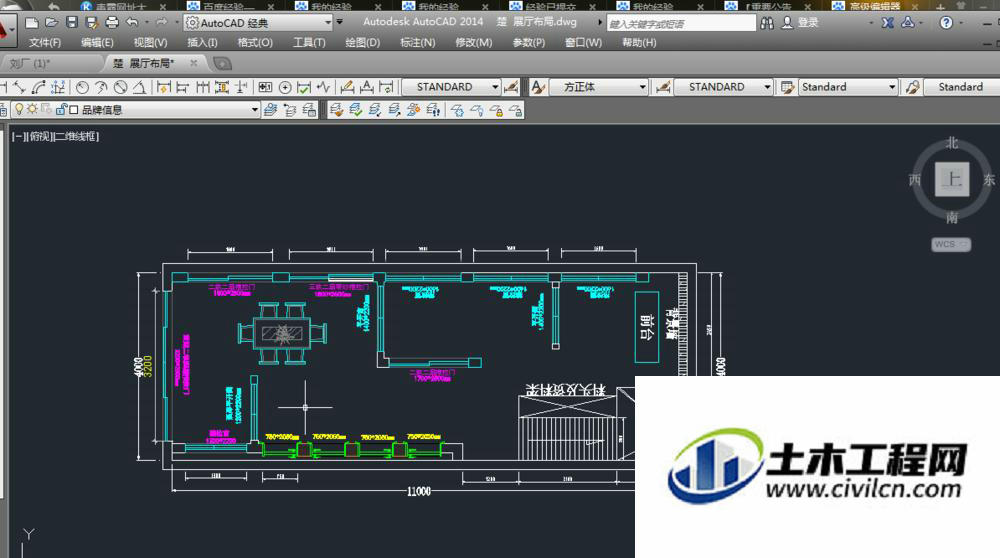Select the Dimension Edit tool
Viewport: 1000px width, 558px height.
[x=347, y=87]
